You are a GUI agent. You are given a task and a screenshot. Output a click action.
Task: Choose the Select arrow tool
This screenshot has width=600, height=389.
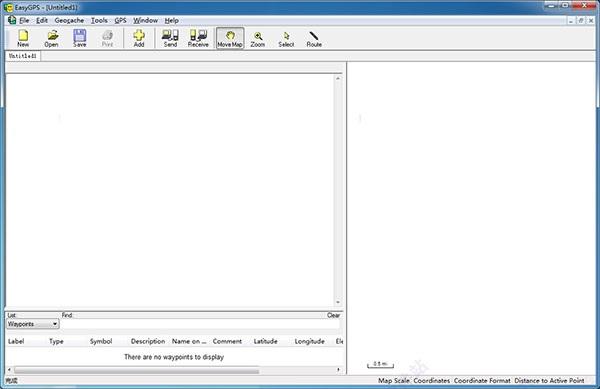click(x=286, y=38)
